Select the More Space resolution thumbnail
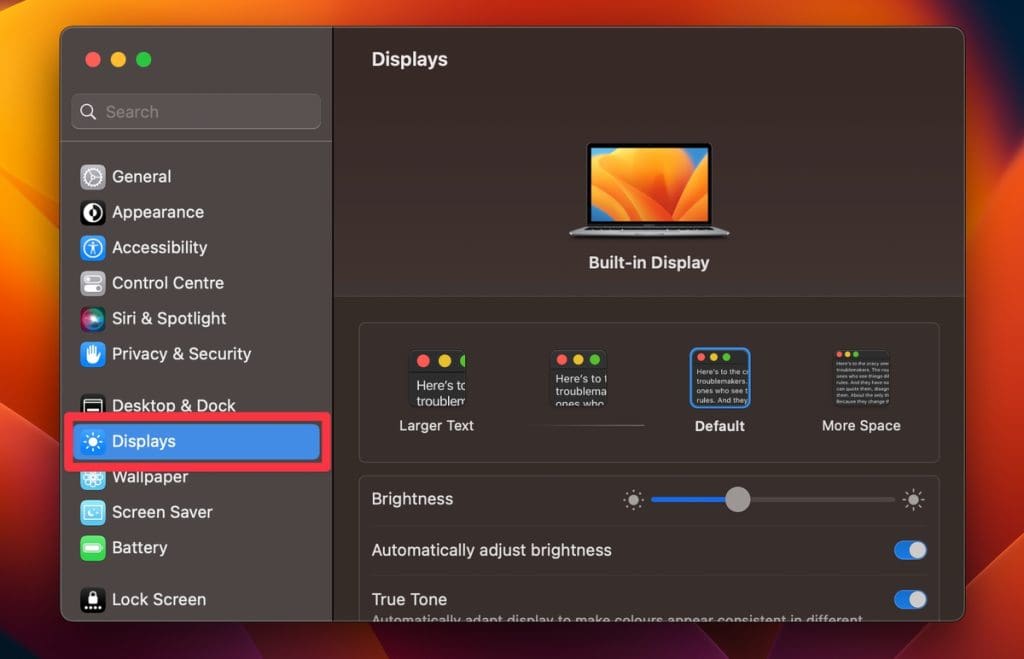The height and width of the screenshot is (659, 1024). point(861,378)
